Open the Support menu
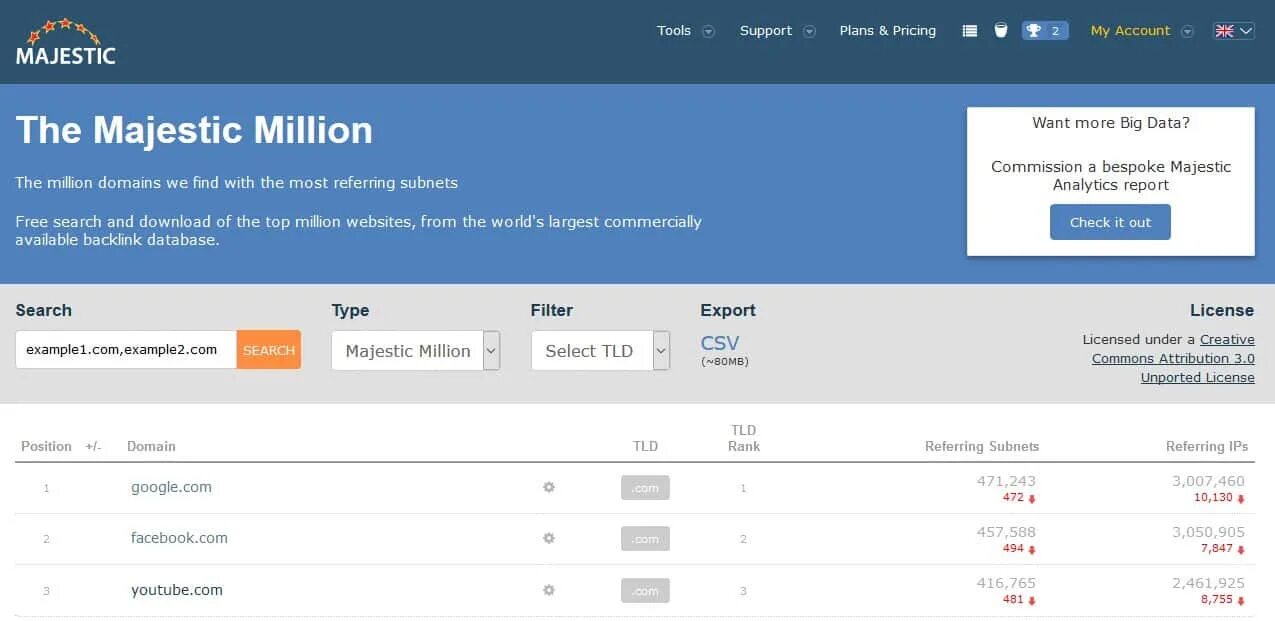 point(766,31)
